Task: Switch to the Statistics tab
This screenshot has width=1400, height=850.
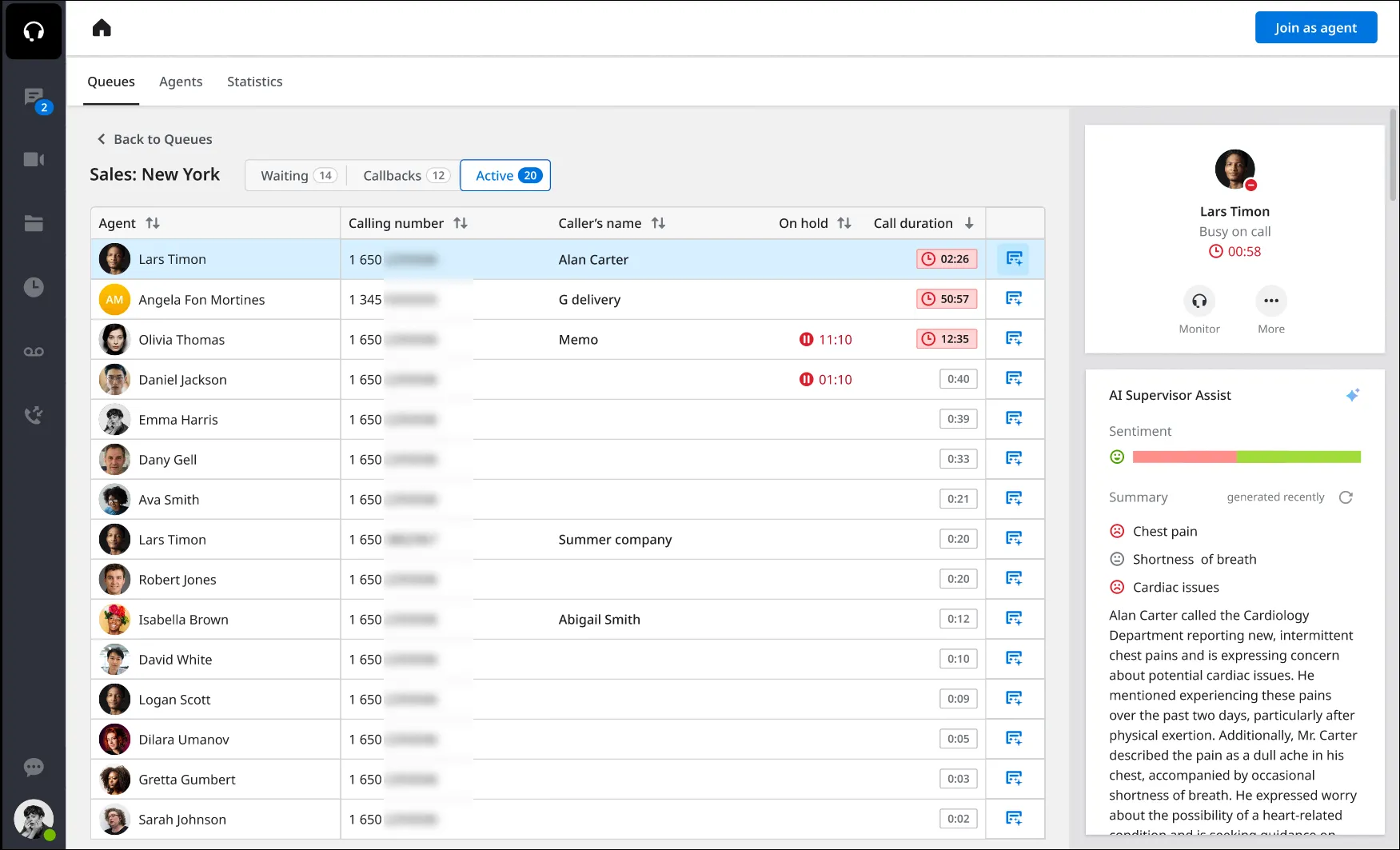Action: click(x=254, y=82)
